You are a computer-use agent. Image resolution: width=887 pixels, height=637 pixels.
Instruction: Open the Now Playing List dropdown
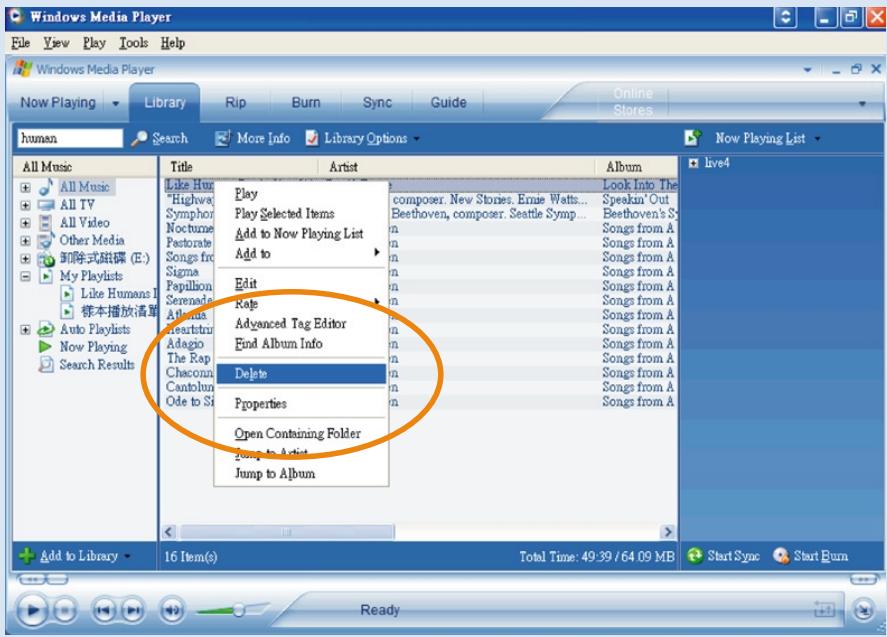817,139
